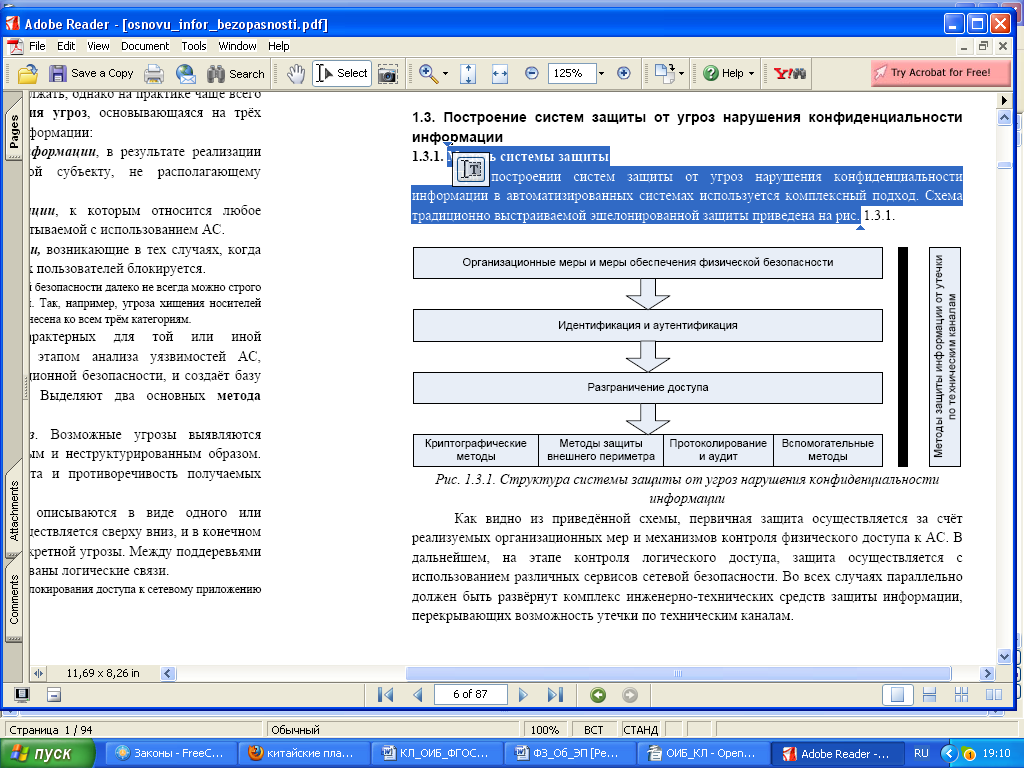Open the Pages side panel tab
1024x768 pixels.
point(14,131)
